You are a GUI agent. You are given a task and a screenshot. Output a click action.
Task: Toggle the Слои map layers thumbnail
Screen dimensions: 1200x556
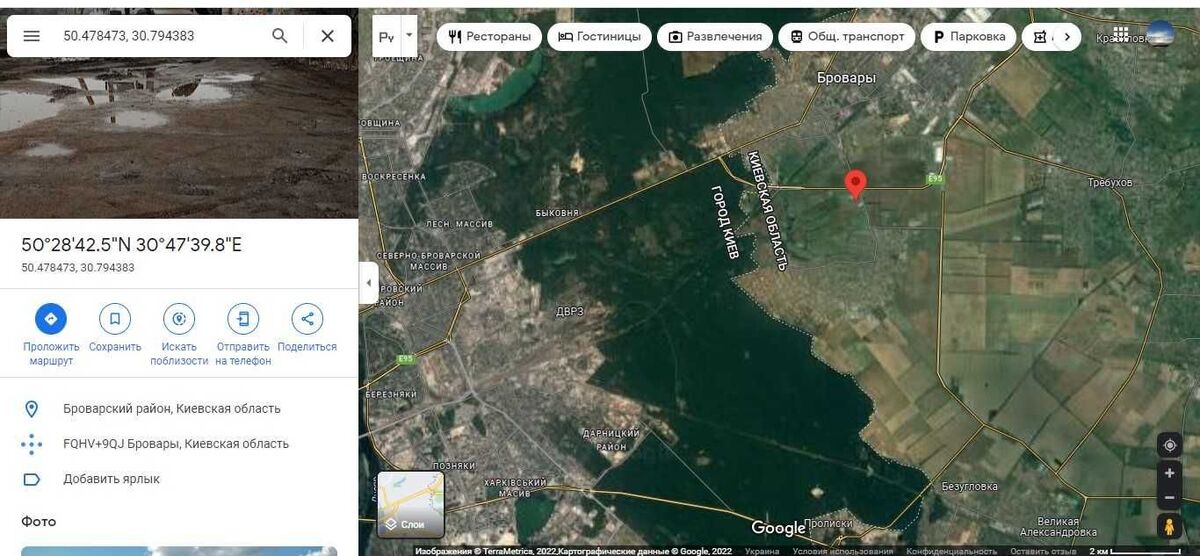410,505
